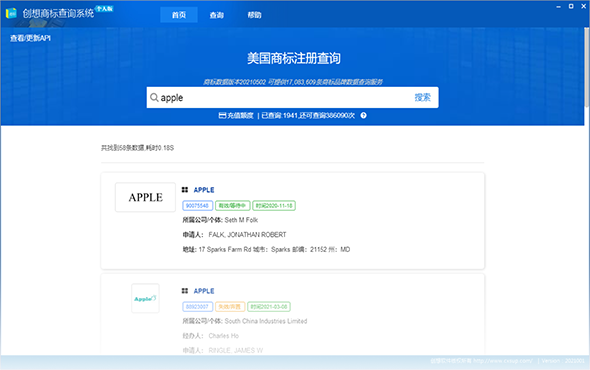Screen dimensions: 590x370
Task: Click the help question mark icon
Action: coord(363,116)
